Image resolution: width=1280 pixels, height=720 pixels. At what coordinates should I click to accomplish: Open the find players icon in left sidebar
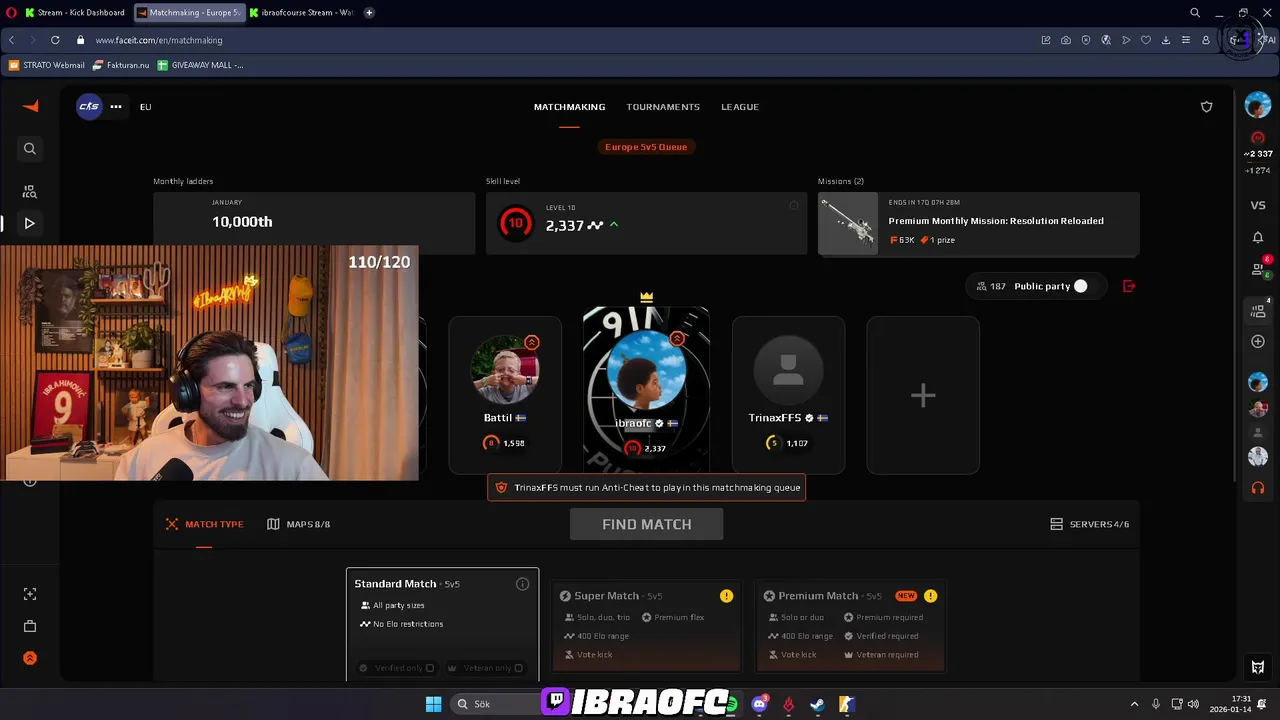(x=30, y=191)
